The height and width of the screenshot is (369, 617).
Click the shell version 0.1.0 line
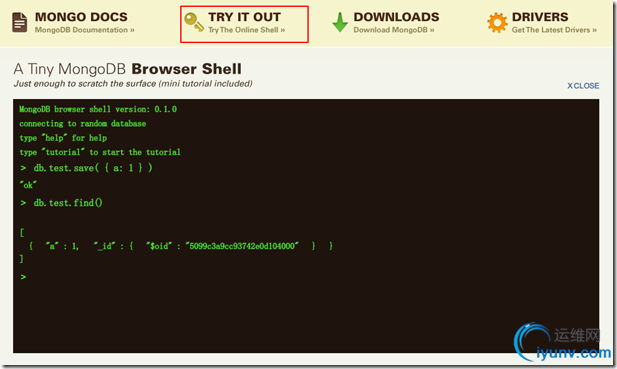98,109
